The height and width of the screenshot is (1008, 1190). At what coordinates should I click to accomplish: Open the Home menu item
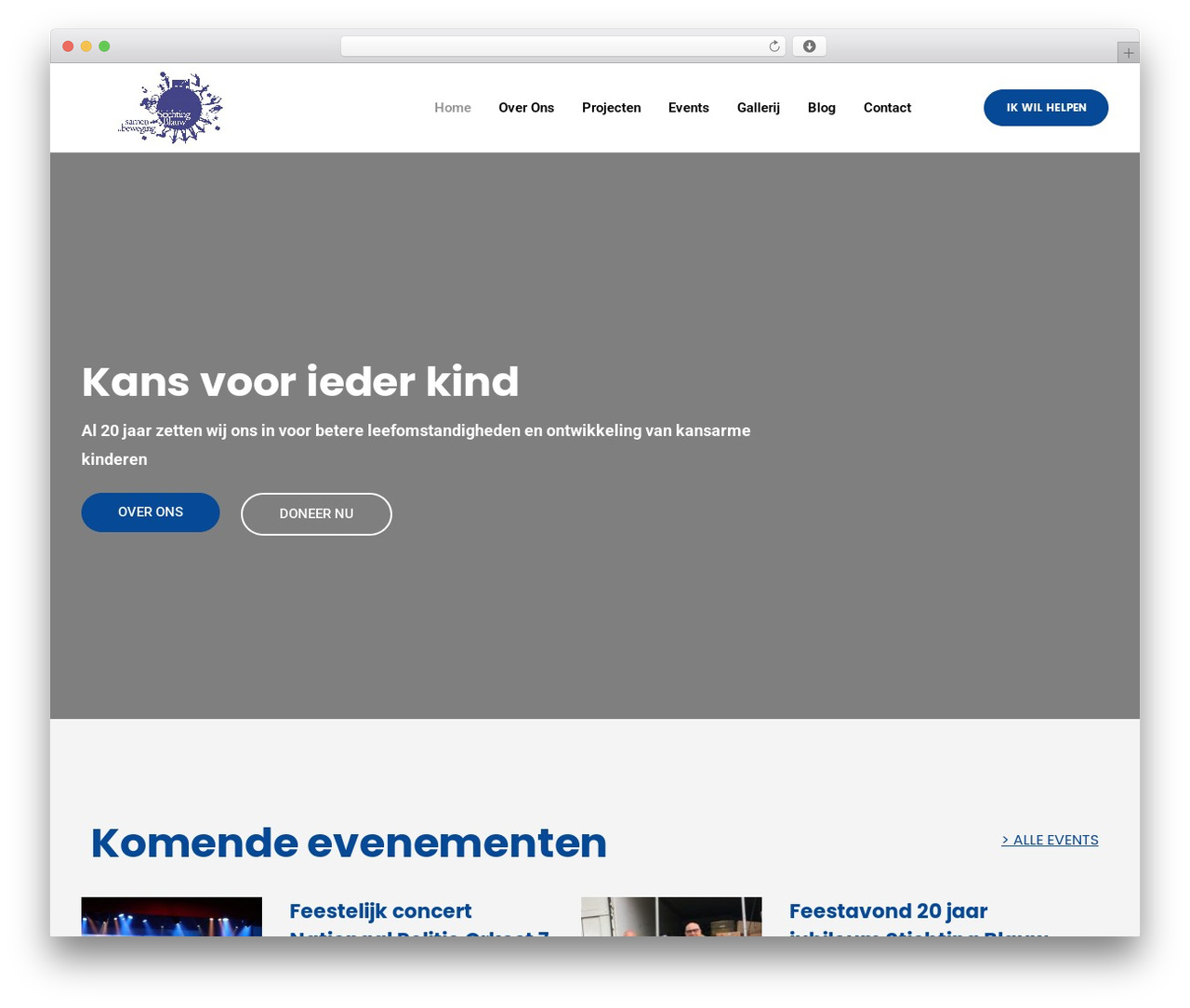pyautogui.click(x=453, y=108)
